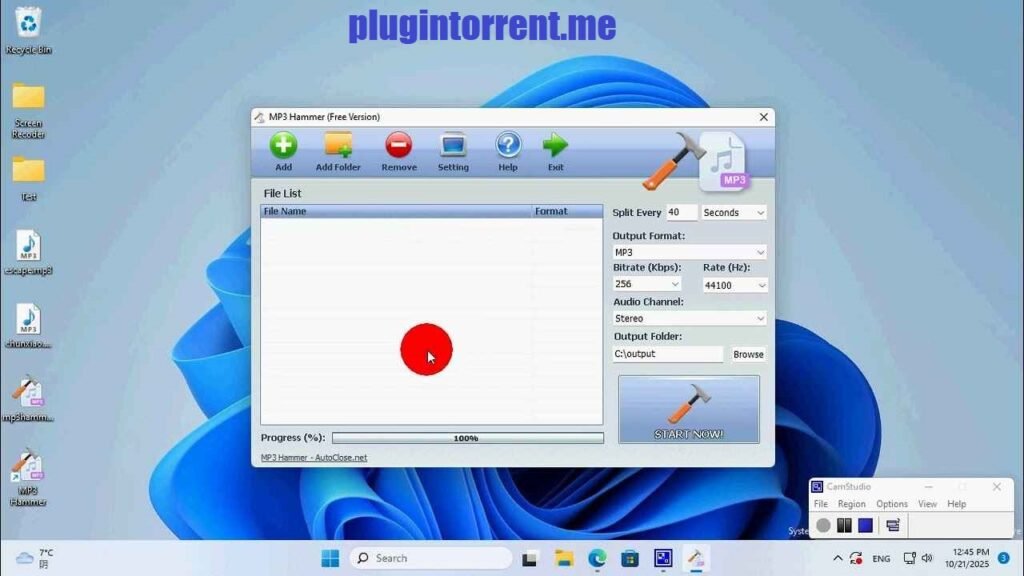Show hidden system tray icons
Image resolution: width=1024 pixels, height=576 pixels.
837,558
